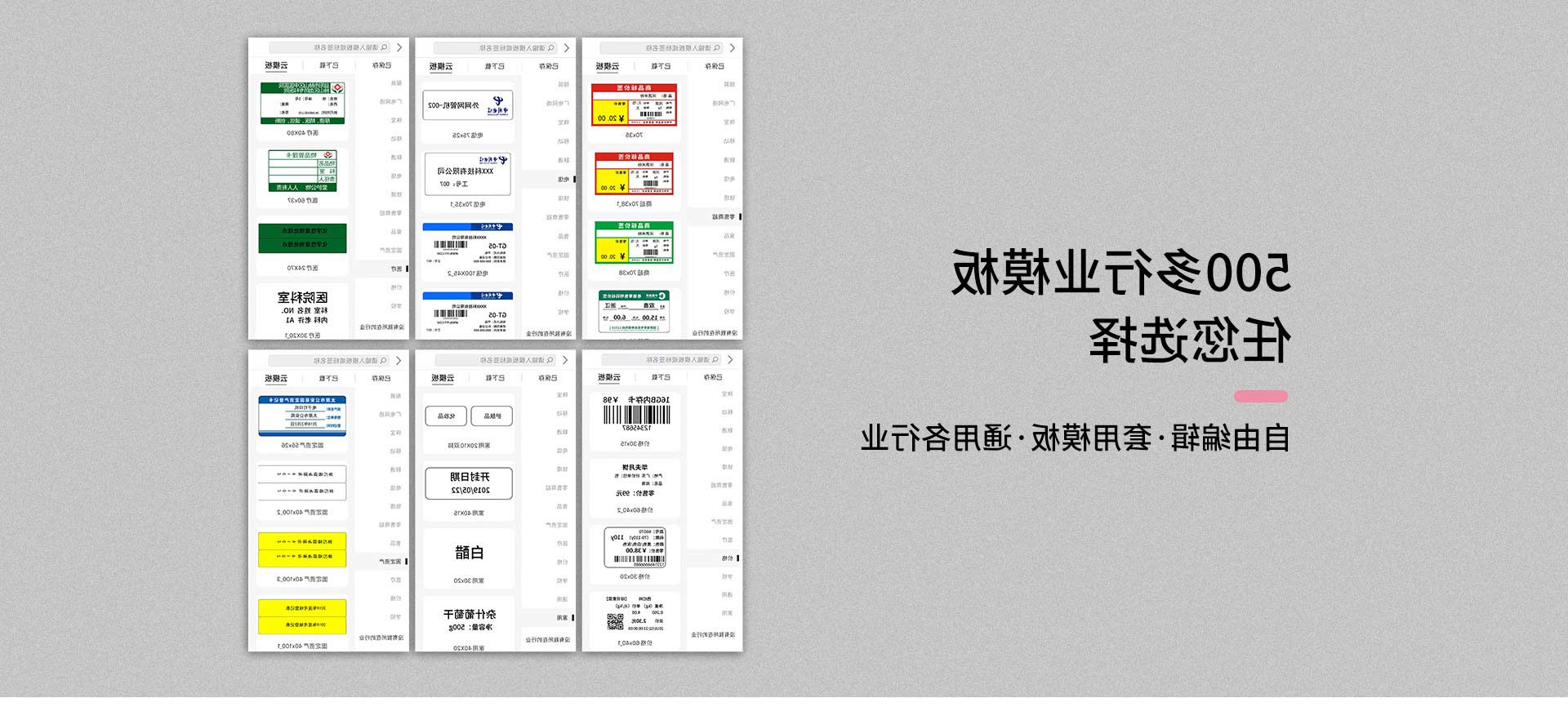Image resolution: width=1568 pixels, height=707 pixels.
Task: Click search magnifier on retail price-tag screen
Action: tap(717, 48)
